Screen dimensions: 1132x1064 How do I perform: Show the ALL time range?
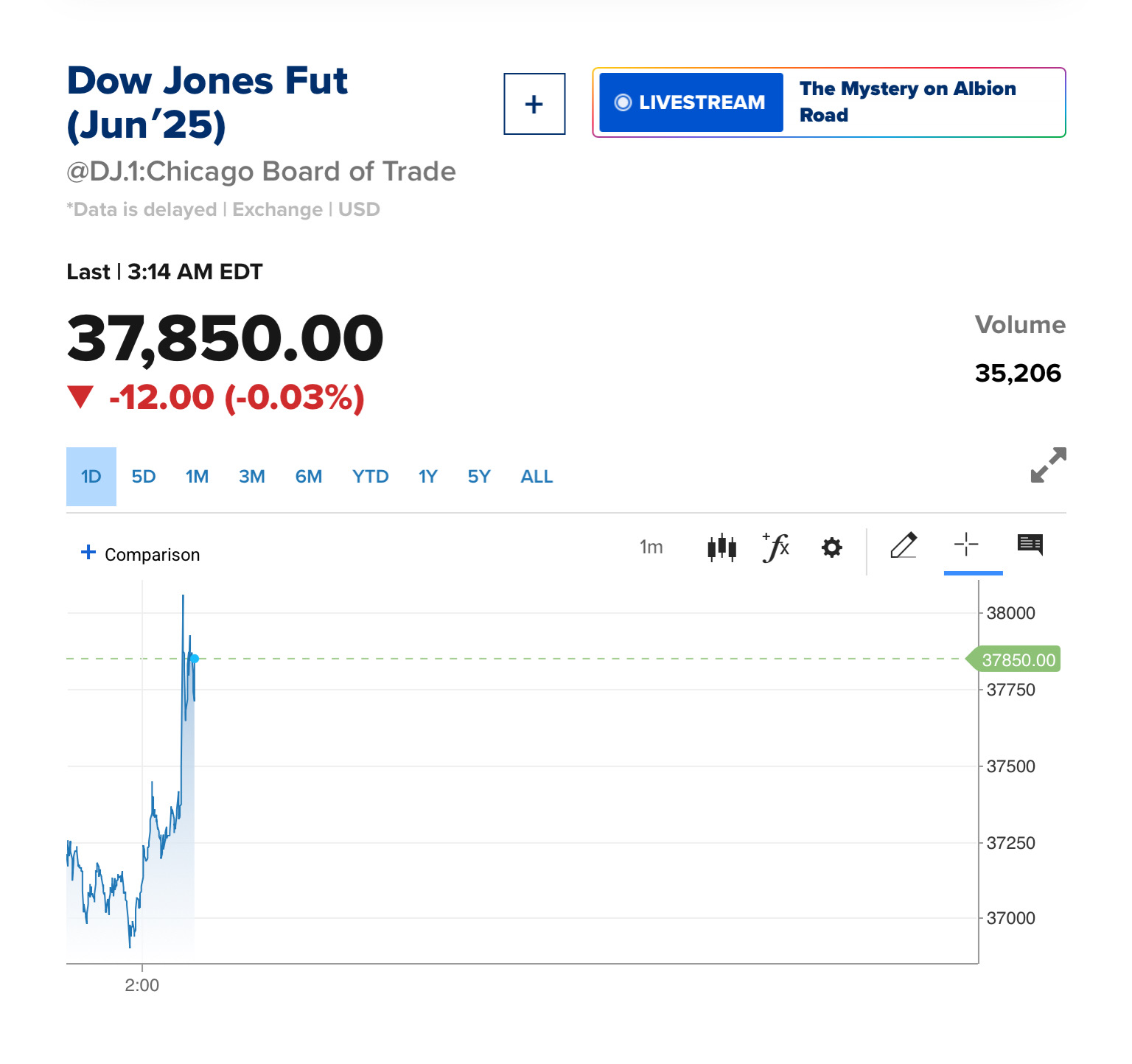[537, 477]
